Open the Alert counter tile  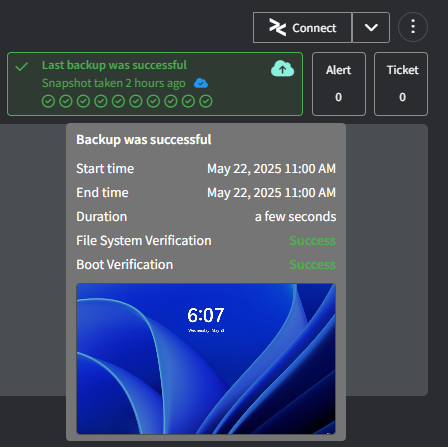pos(339,84)
